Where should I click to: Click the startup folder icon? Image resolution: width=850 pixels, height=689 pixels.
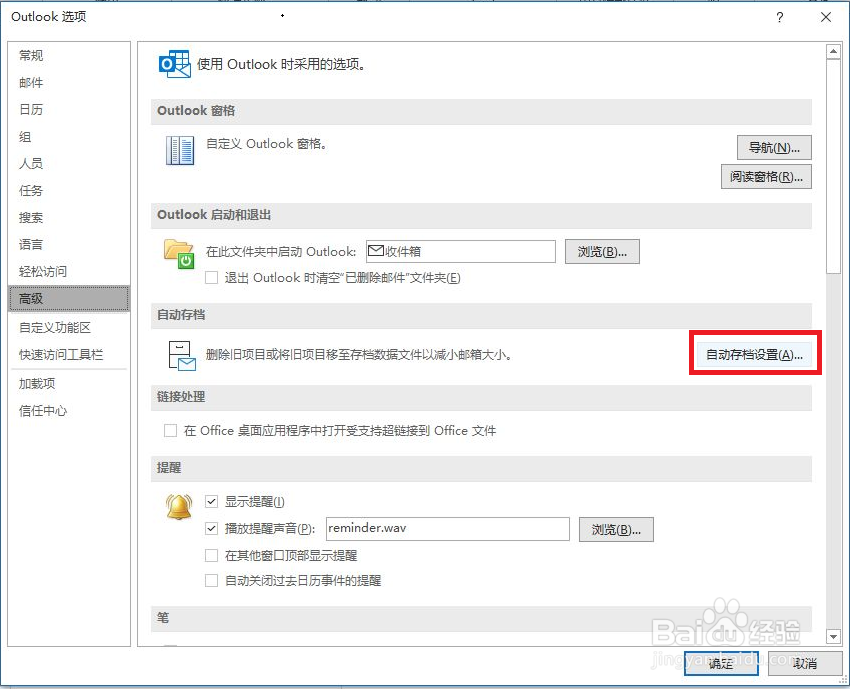tap(179, 254)
